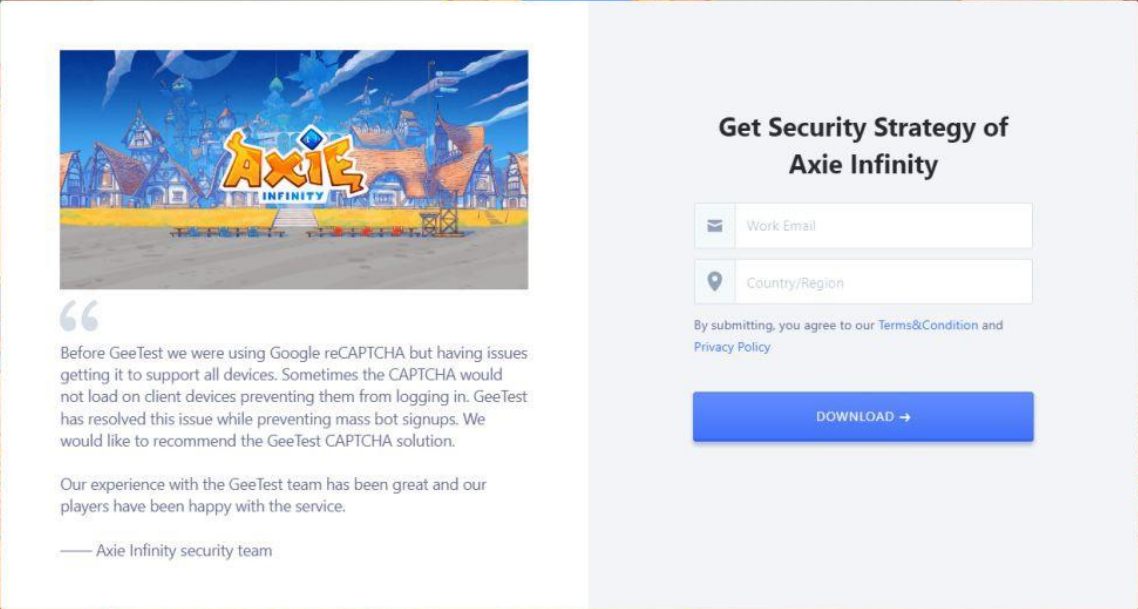Click the 'Get Security Strategy' heading
This screenshot has height=609, width=1138.
click(863, 145)
